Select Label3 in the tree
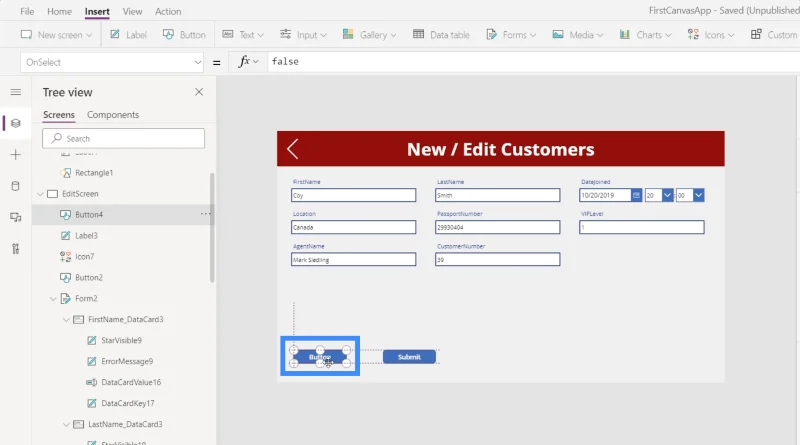The image size is (800, 445). pos(86,236)
